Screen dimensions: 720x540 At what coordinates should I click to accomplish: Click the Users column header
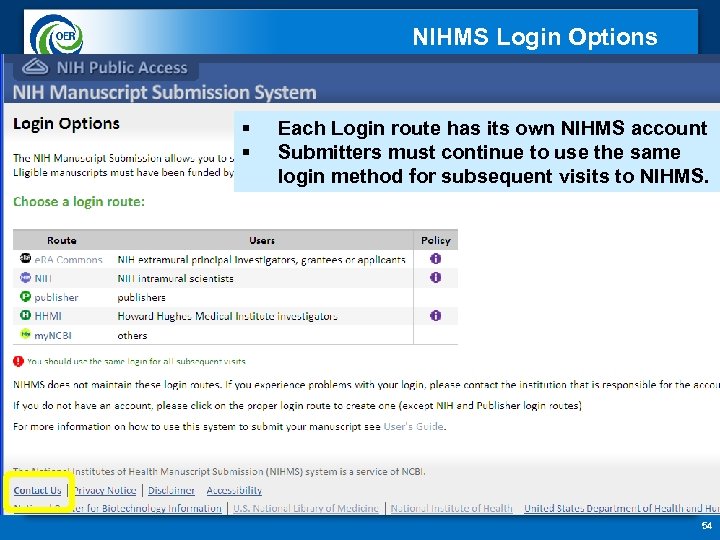click(x=262, y=240)
